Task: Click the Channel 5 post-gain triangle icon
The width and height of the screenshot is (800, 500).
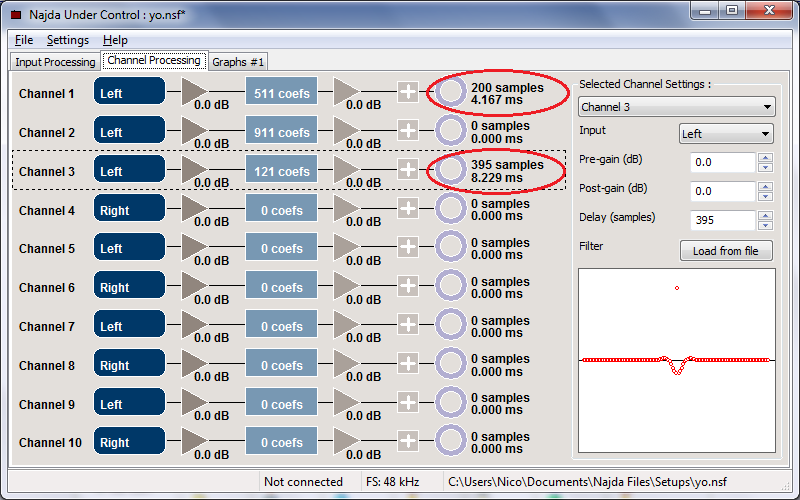Action: 346,247
